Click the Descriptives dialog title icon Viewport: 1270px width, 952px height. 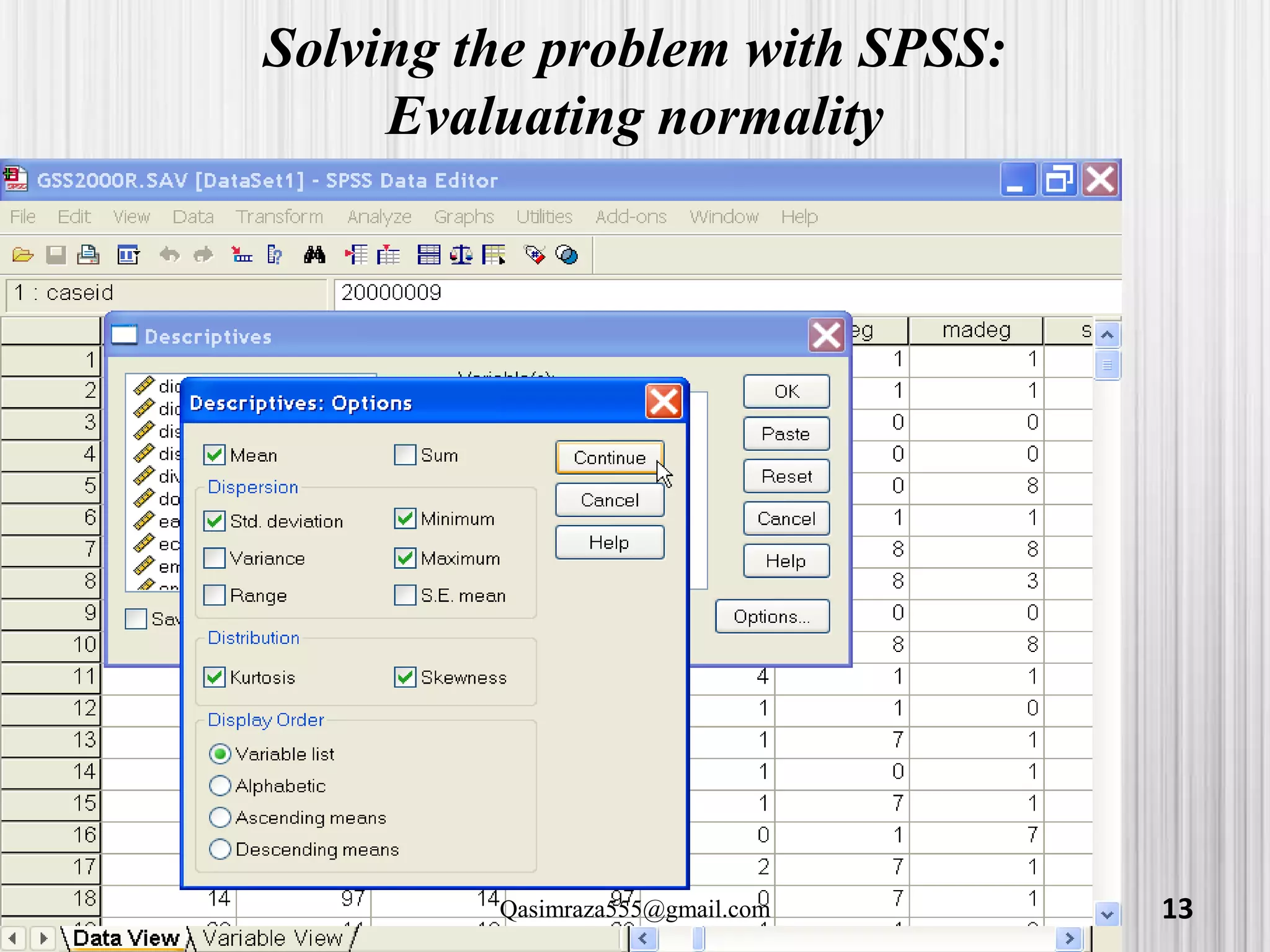124,335
